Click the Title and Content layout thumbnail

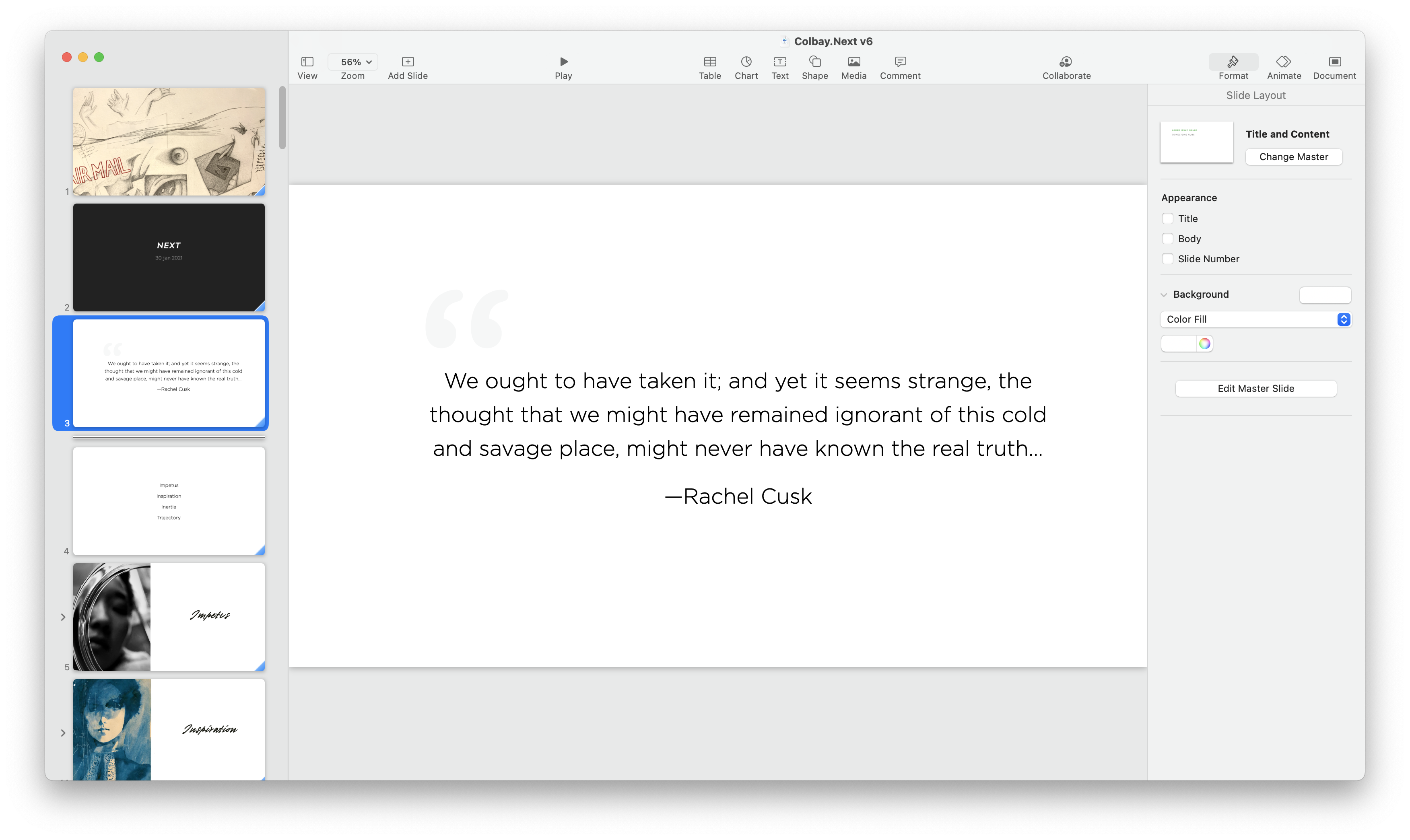click(x=1196, y=142)
